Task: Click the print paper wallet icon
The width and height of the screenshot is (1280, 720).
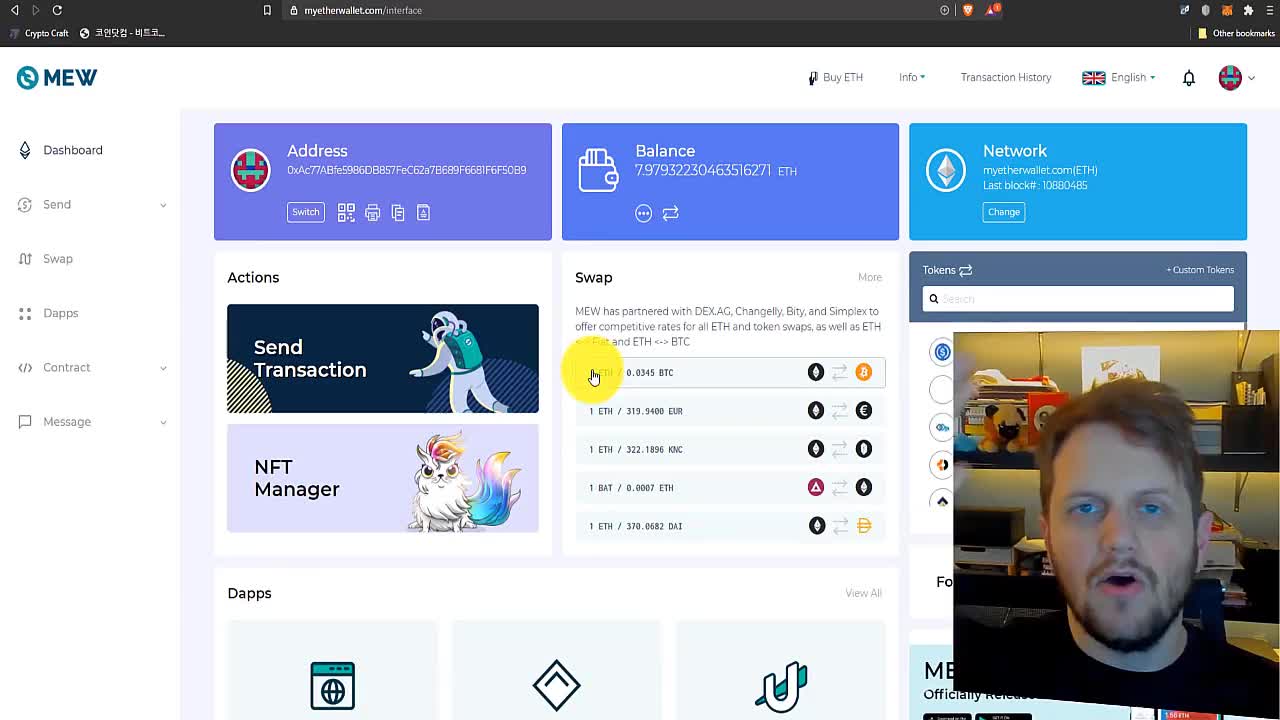Action: [372, 212]
